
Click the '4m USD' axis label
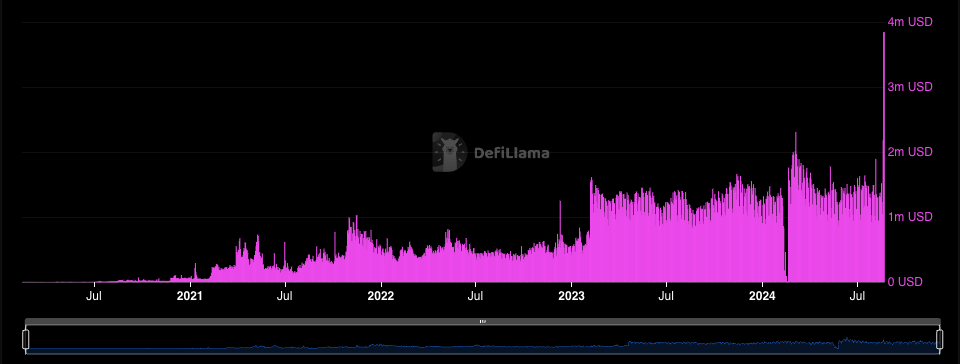click(910, 22)
